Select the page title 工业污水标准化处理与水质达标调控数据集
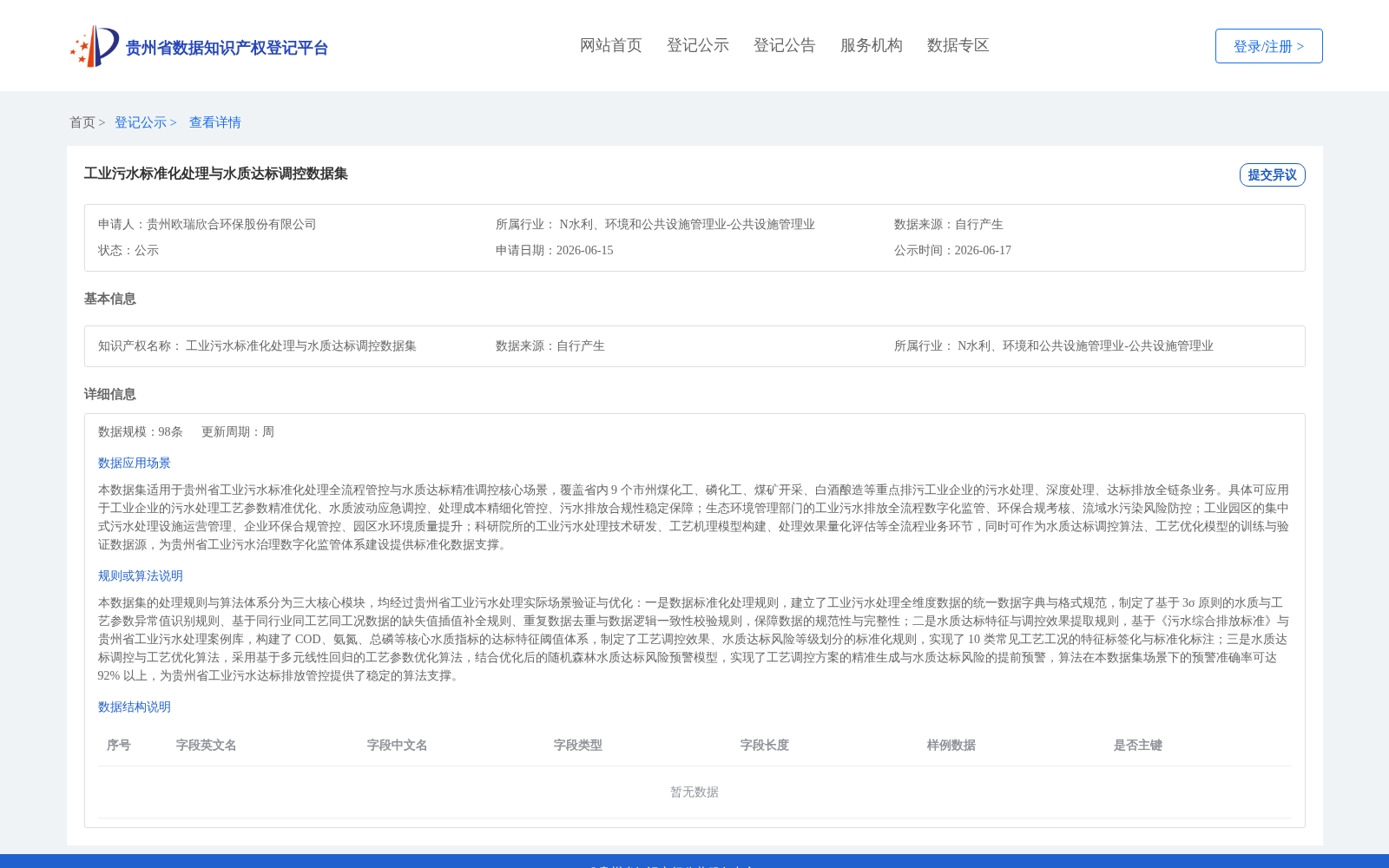 pyautogui.click(x=216, y=174)
